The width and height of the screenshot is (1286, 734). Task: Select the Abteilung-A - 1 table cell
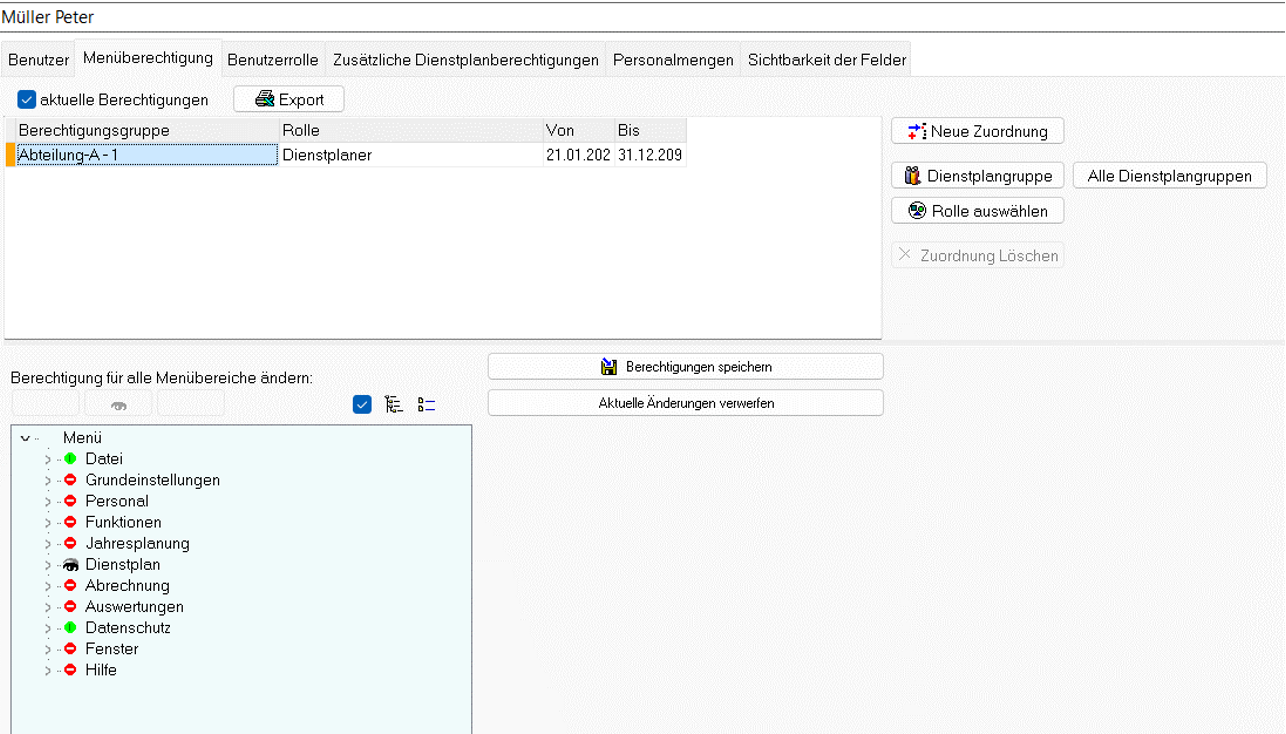pyautogui.click(x=147, y=155)
